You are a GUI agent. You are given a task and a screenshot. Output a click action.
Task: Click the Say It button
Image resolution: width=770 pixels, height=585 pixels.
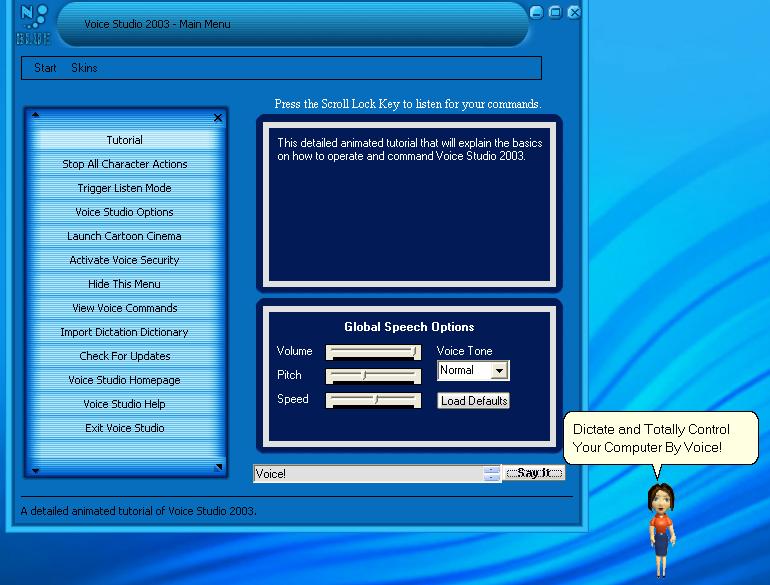click(534, 473)
